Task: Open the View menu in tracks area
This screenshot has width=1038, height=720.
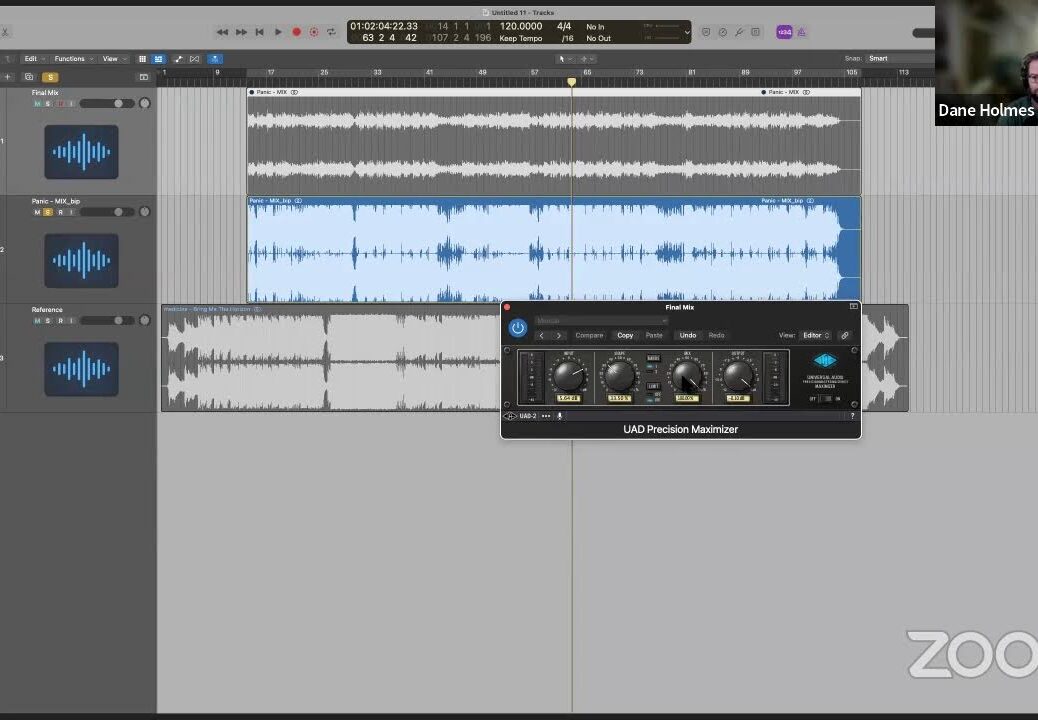Action: (113, 59)
